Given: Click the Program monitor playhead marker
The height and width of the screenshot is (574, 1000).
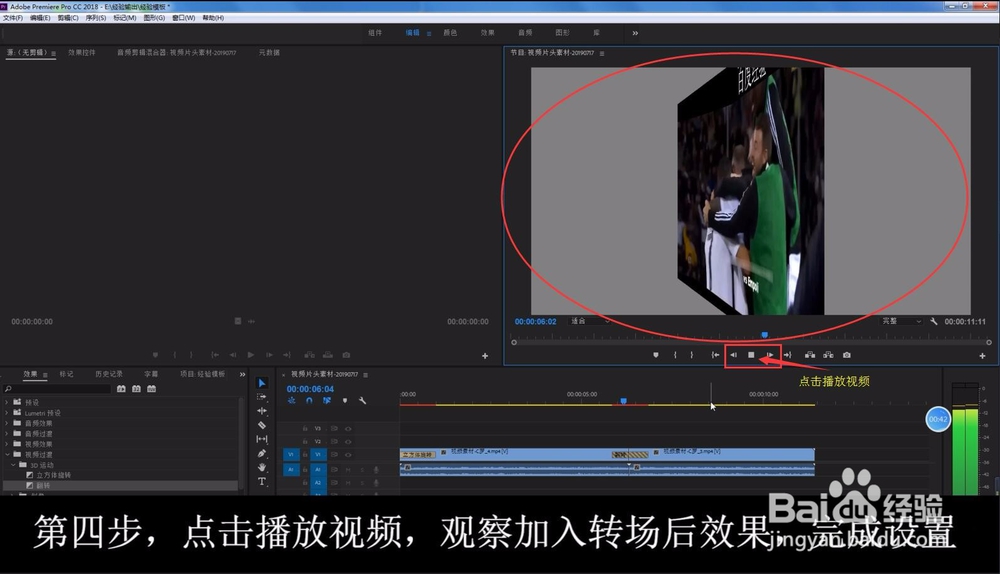Looking at the screenshot, I should (x=764, y=335).
